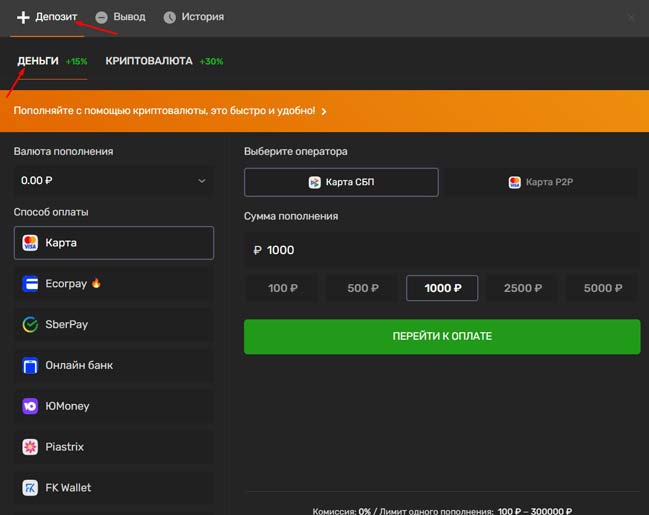Click the FK Wallet logo icon
The width and height of the screenshot is (649, 515).
[x=30, y=488]
